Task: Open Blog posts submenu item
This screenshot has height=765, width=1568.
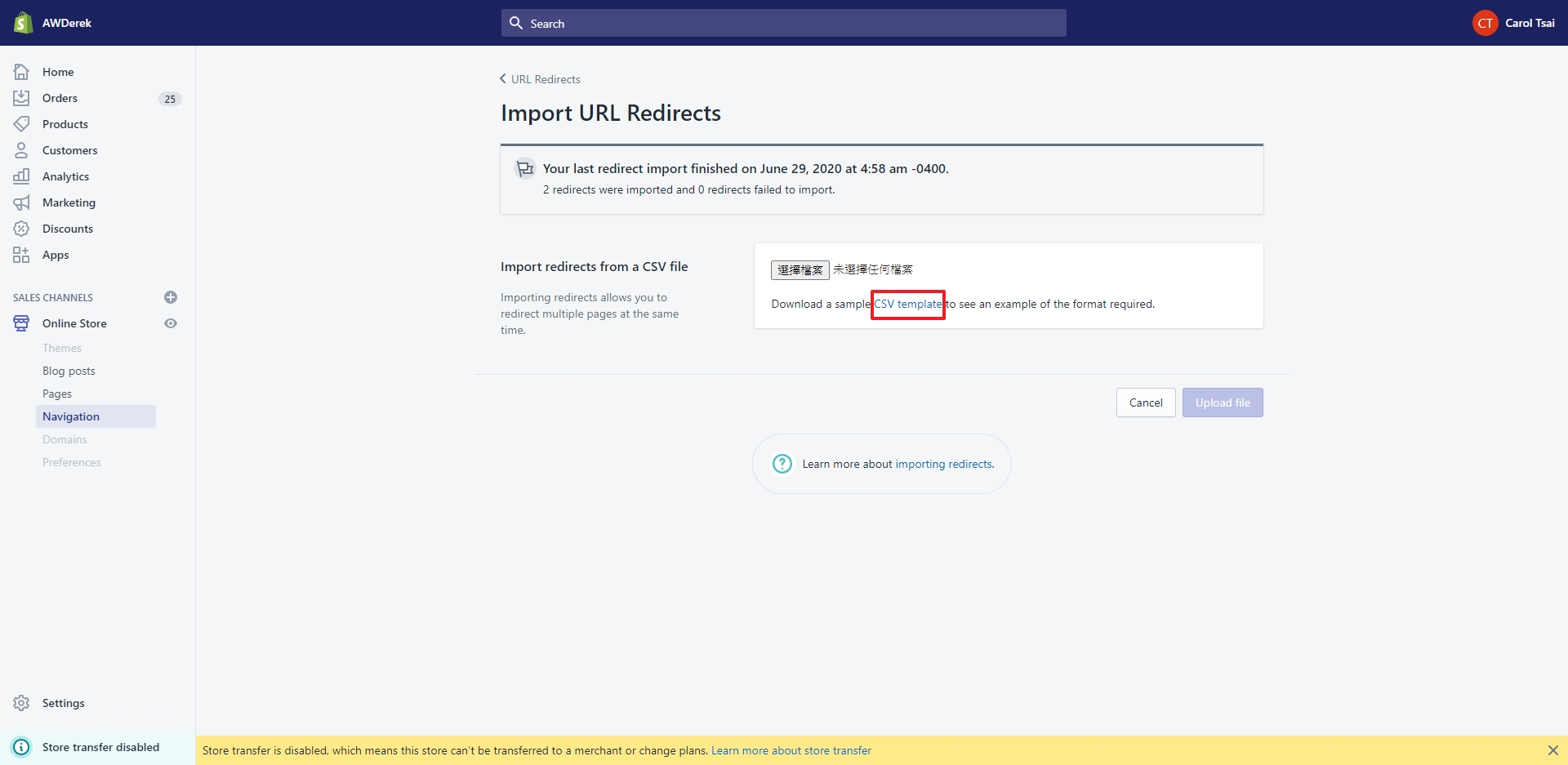Action: tap(69, 371)
